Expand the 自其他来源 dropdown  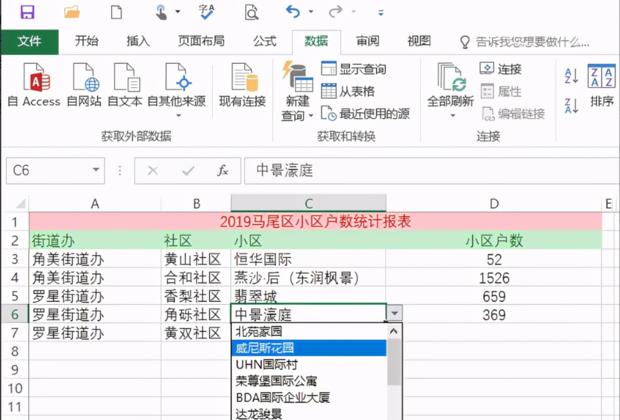click(x=177, y=101)
